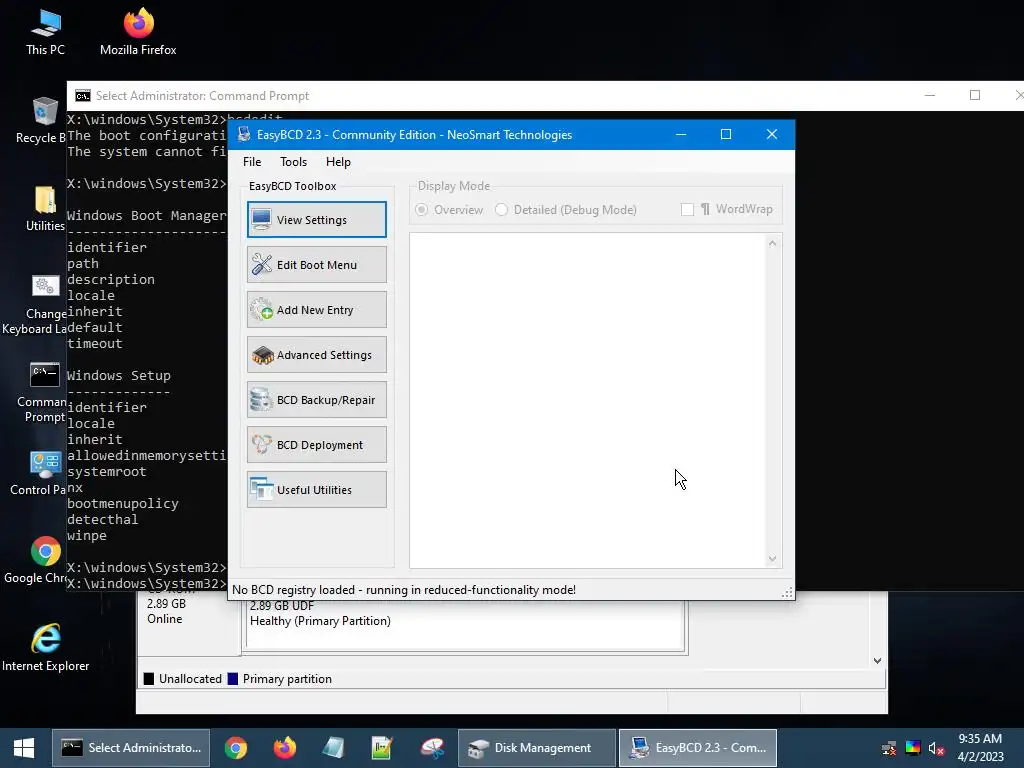Open Edit Boot Menu section
Viewport: 1024px width, 768px height.
[x=317, y=264]
